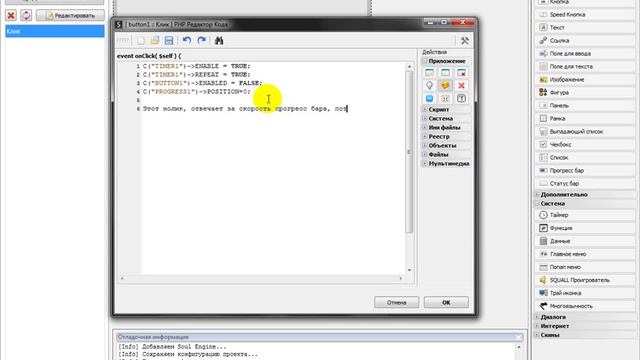Pick the Рамка component
The image size is (640, 360).
(585, 118)
